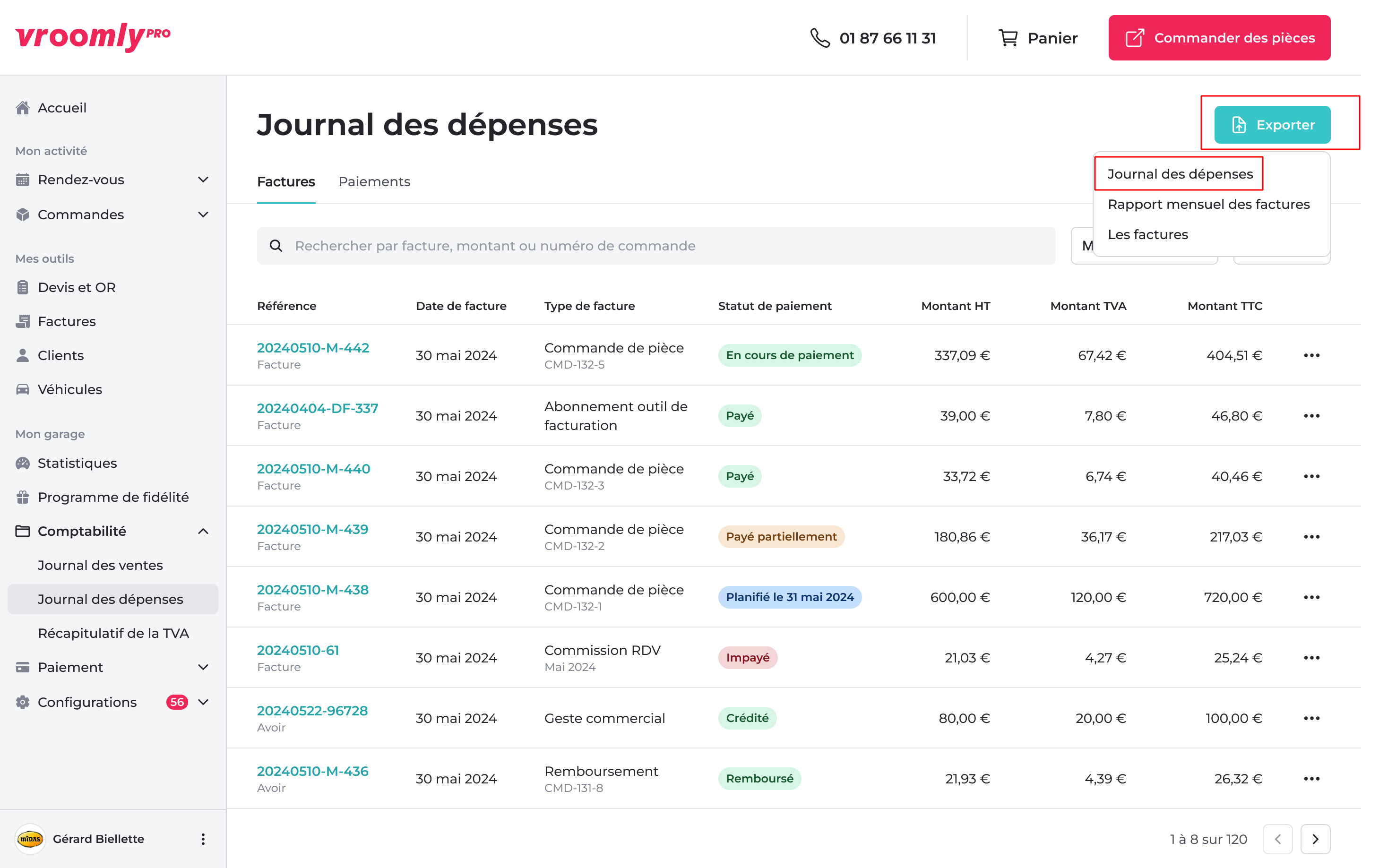Switch to the Paiements tab
Viewport: 1379px width, 868px height.
pos(374,181)
